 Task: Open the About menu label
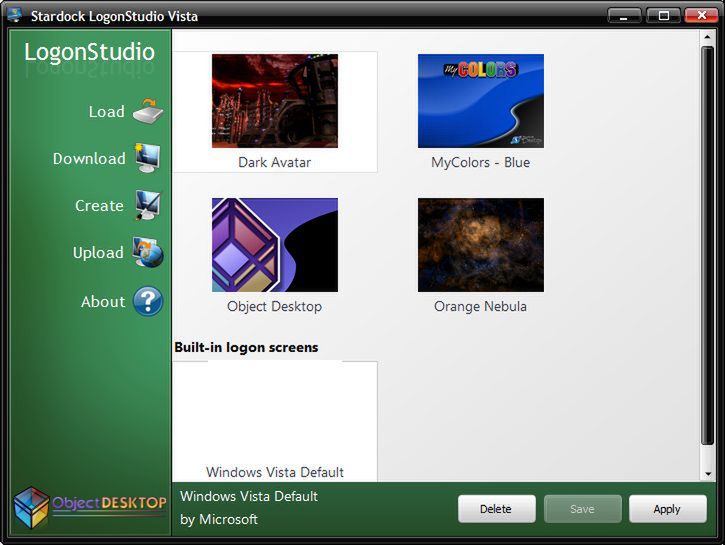coord(103,302)
